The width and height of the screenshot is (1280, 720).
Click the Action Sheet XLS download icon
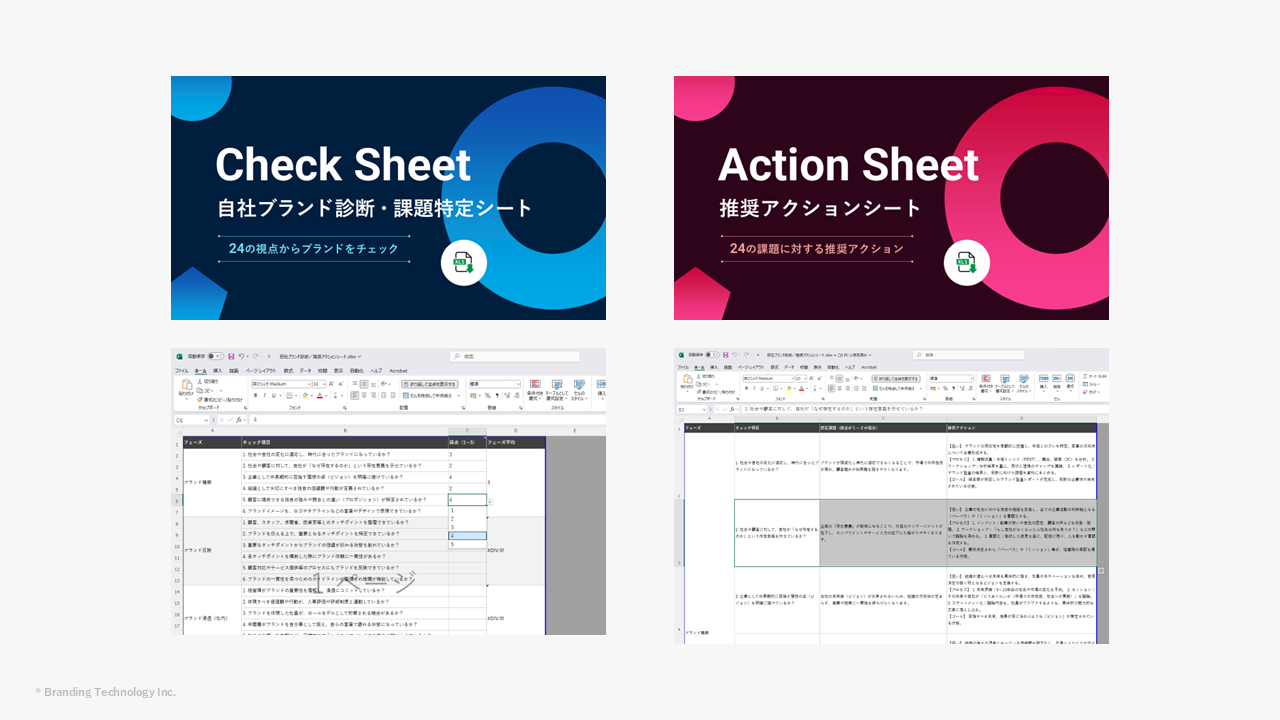966,264
